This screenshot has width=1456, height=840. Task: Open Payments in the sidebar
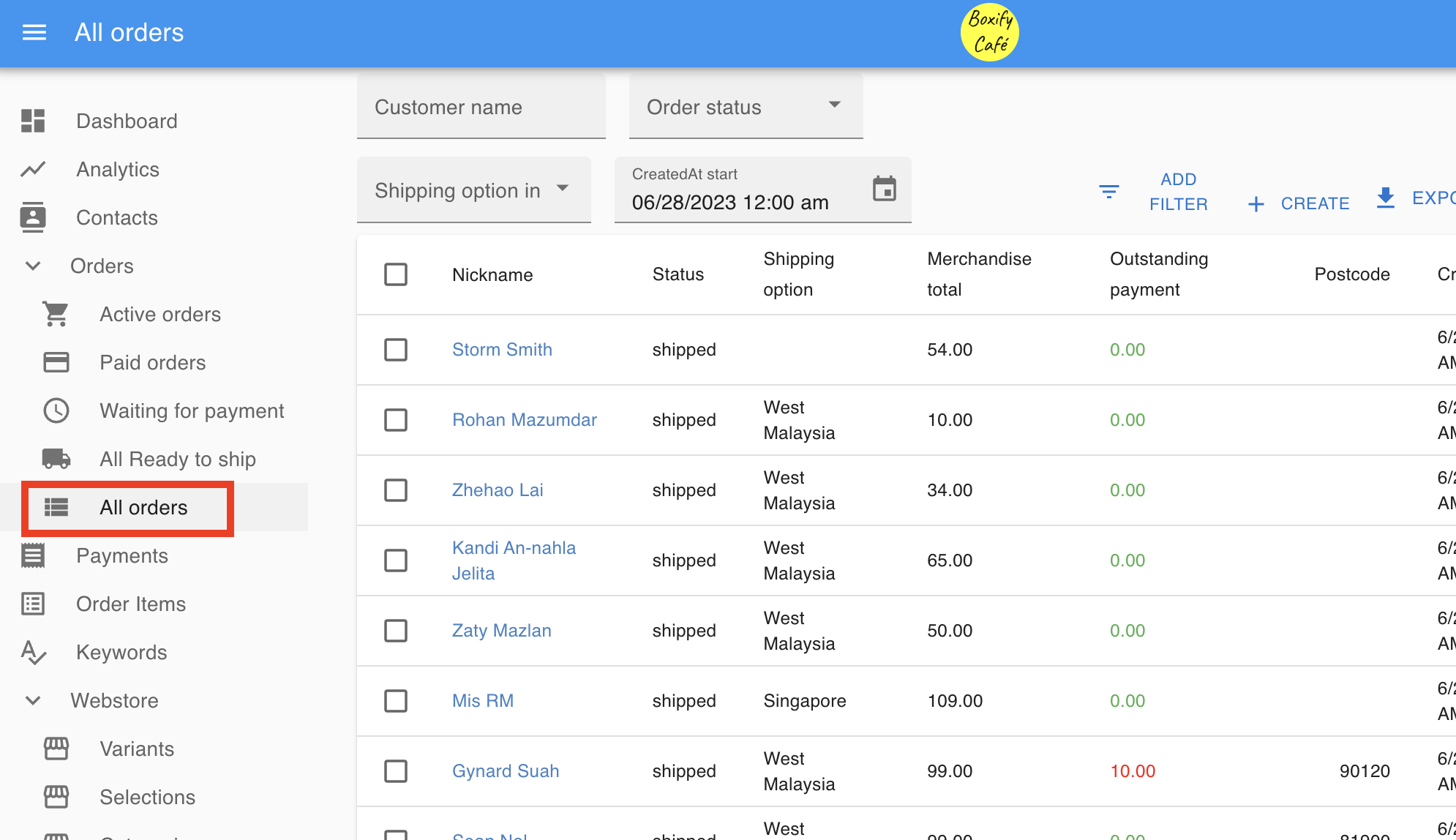click(x=122, y=555)
